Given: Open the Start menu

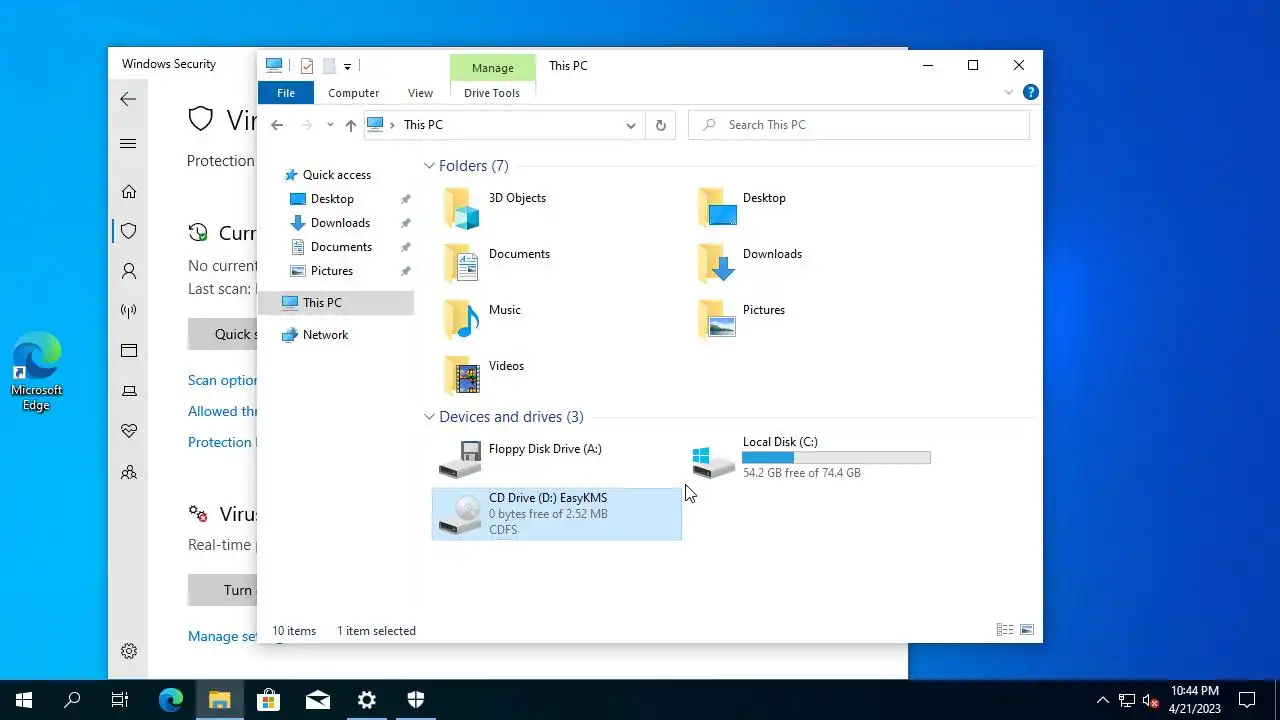Looking at the screenshot, I should (24, 700).
